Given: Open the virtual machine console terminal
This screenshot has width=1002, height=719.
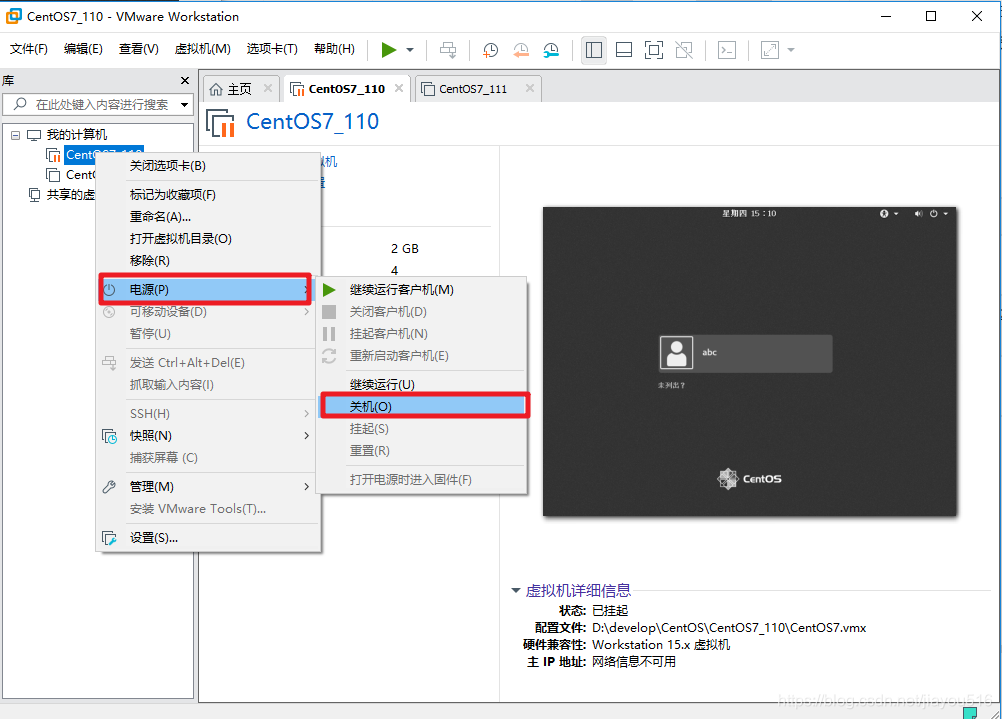Looking at the screenshot, I should pos(726,50).
